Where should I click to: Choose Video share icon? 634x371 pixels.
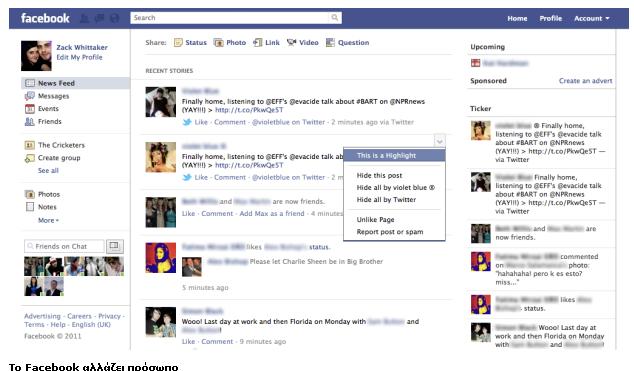point(291,42)
